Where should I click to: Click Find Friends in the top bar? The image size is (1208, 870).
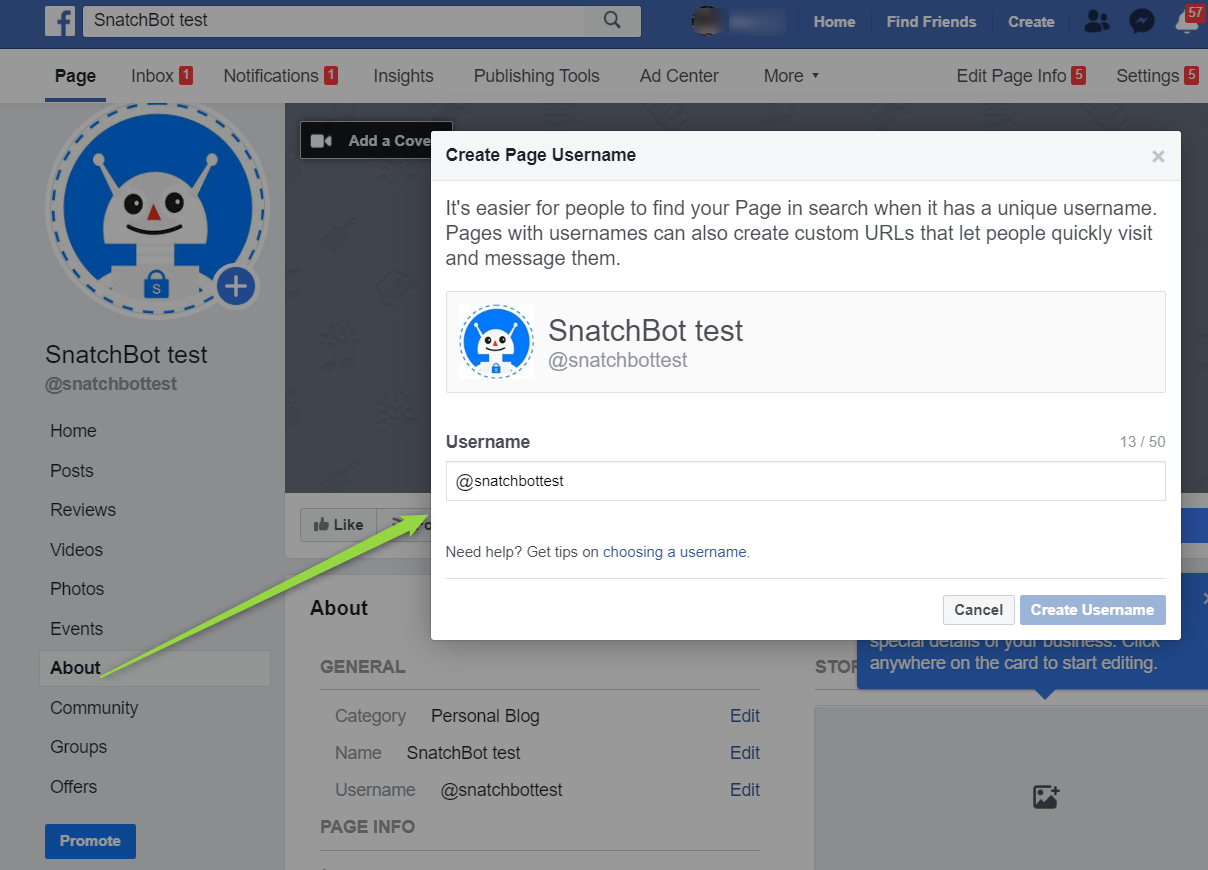tap(931, 21)
